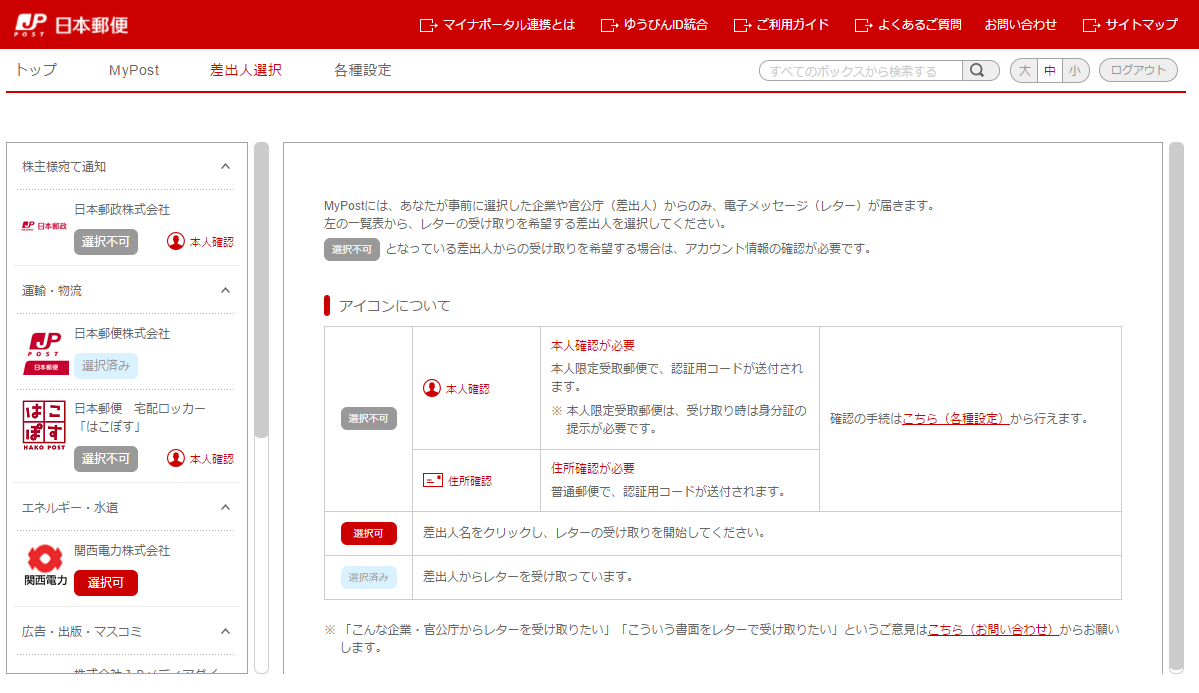1199x693 pixels.
Task: Select sender 関西電力株式会社 by name
Action: 122,551
